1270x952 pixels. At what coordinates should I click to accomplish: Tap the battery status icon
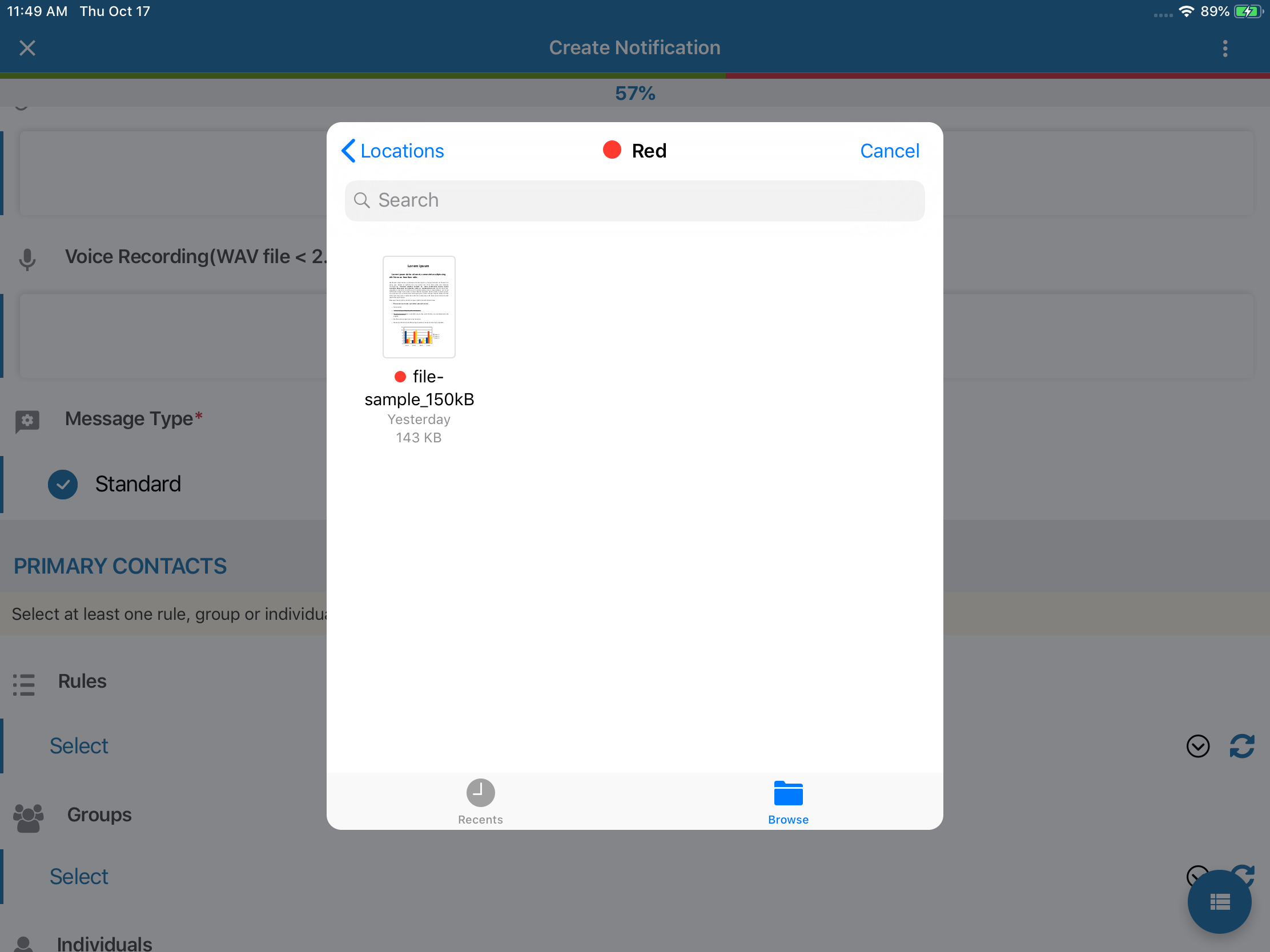pyautogui.click(x=1248, y=11)
